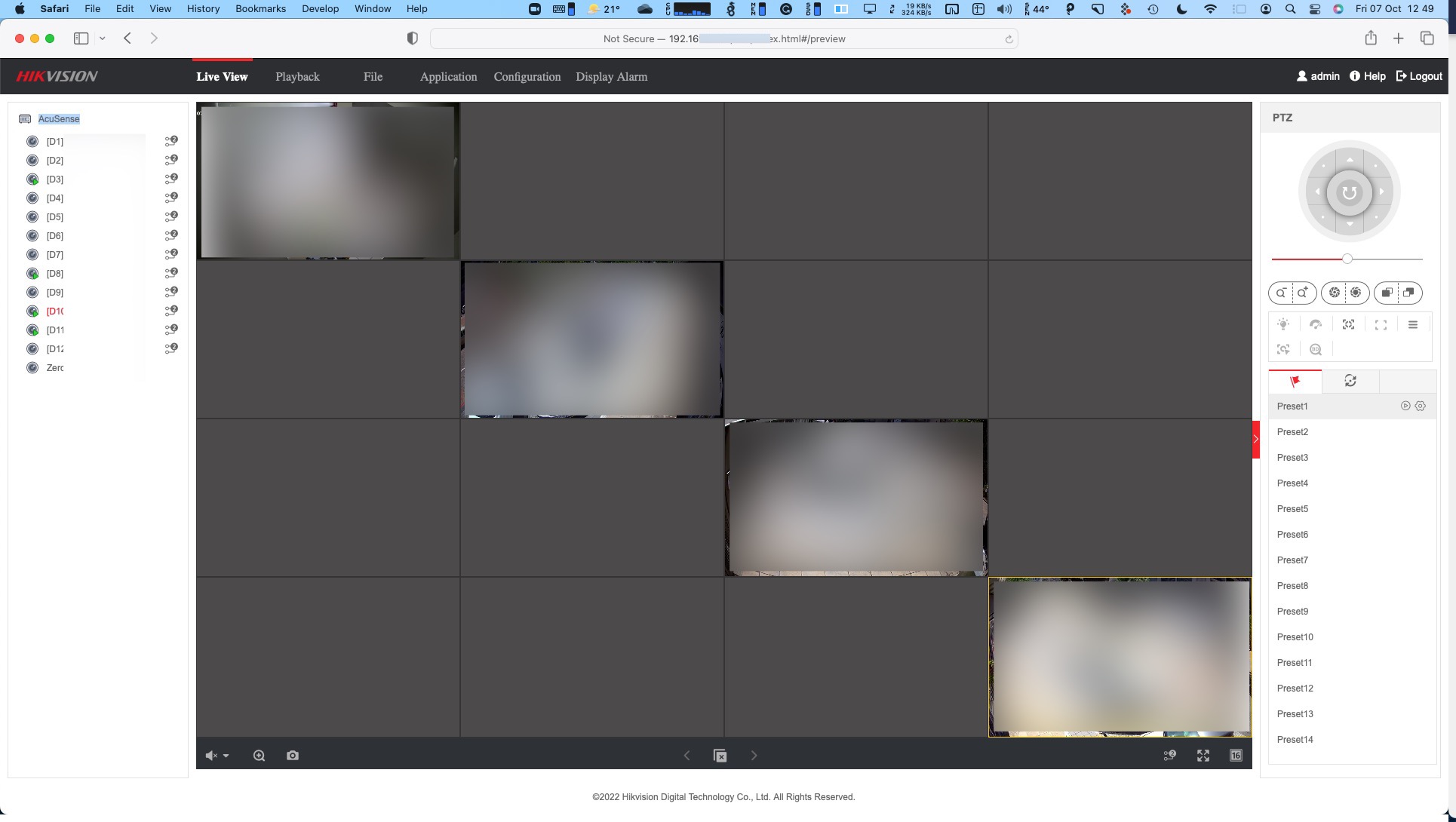This screenshot has height=822, width=1456.
Task: Stop all live view windows
Action: [x=720, y=756]
